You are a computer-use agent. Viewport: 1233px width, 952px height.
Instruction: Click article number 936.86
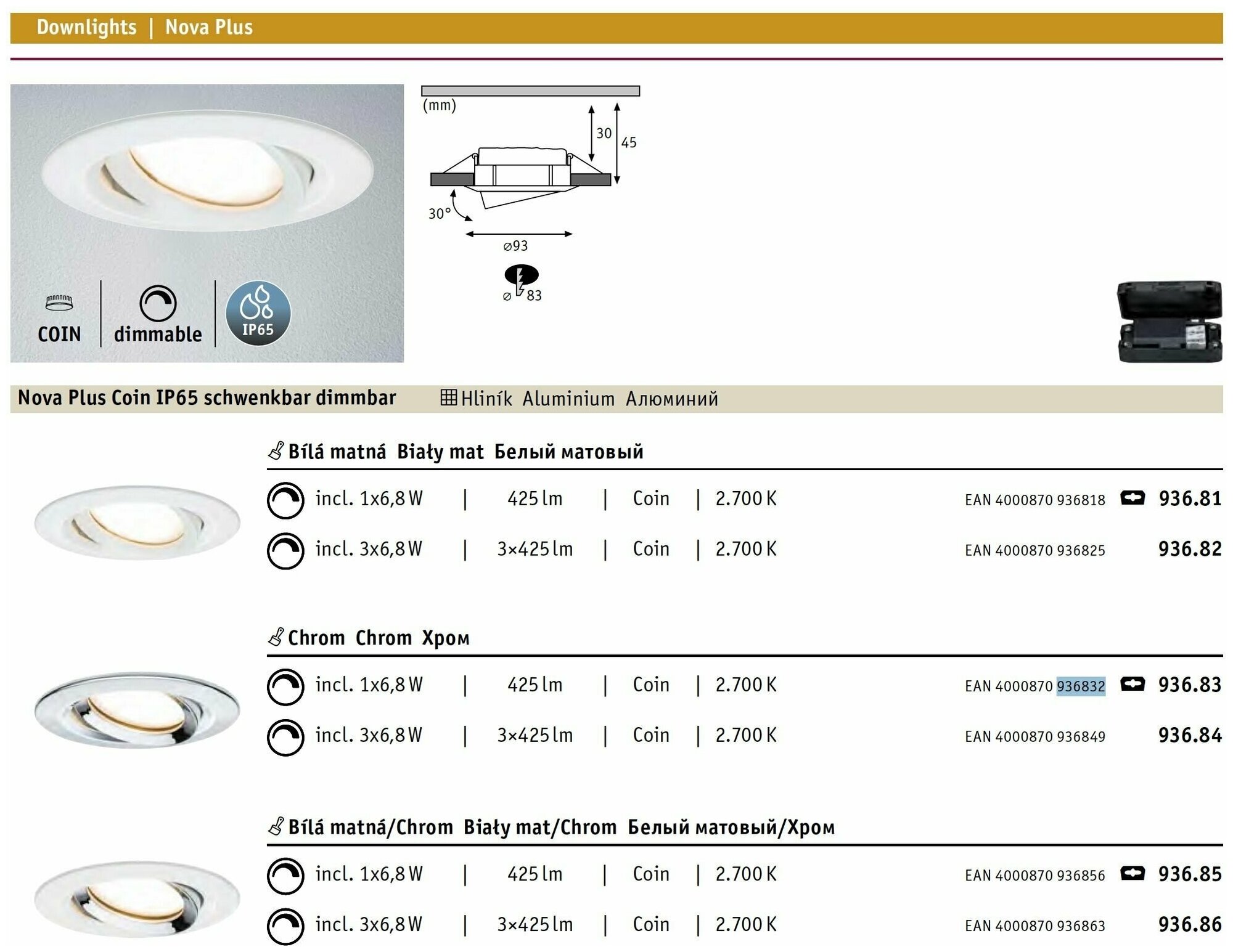1189,924
